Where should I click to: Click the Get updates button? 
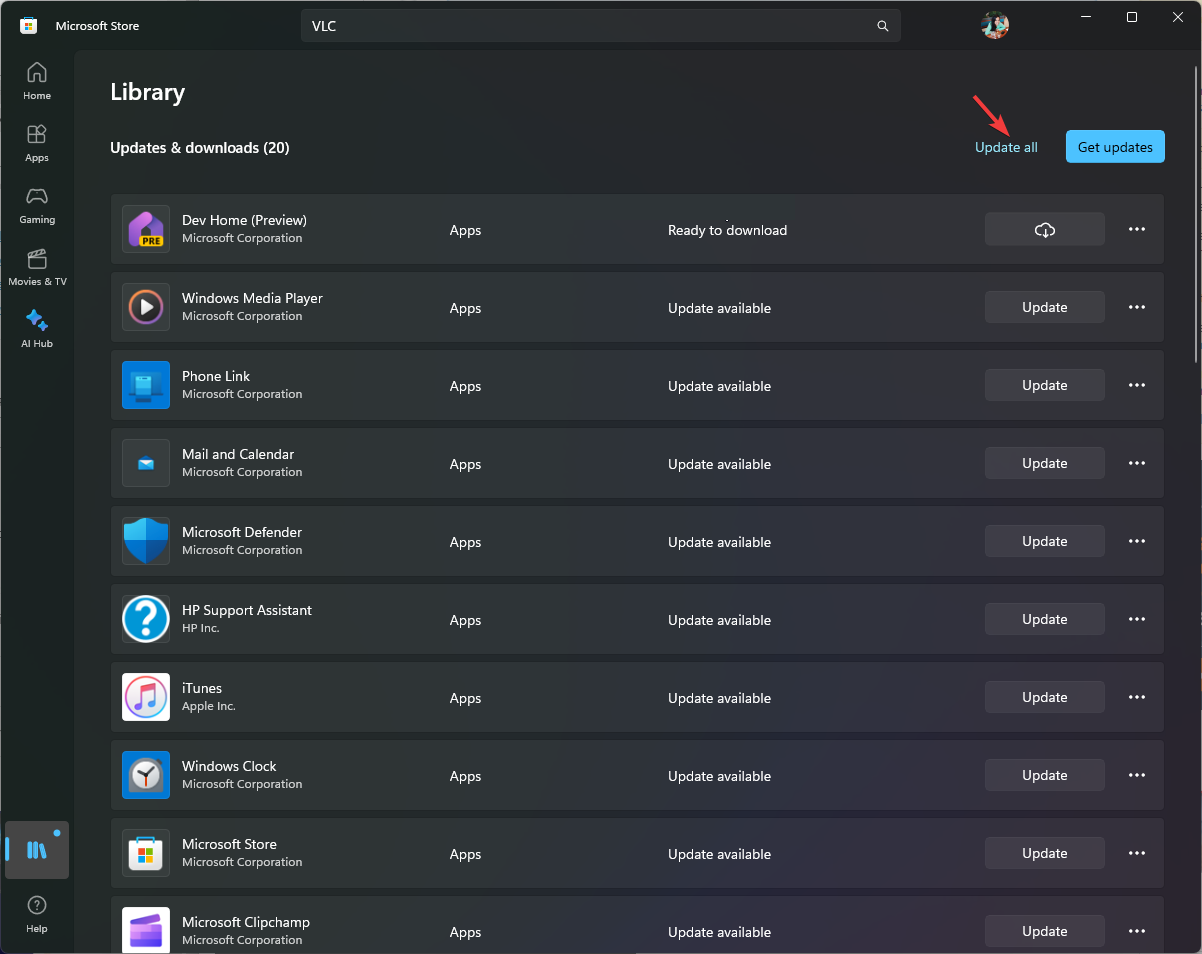tap(1115, 147)
